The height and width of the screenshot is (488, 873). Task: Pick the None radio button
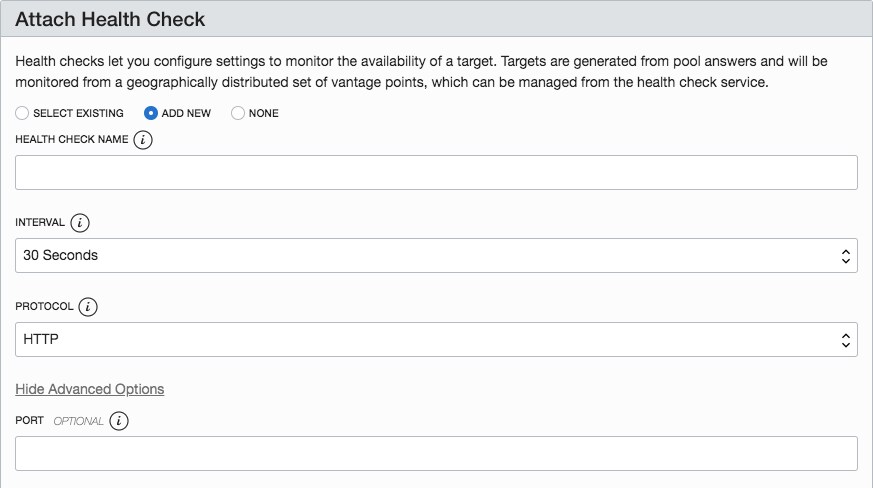click(238, 113)
